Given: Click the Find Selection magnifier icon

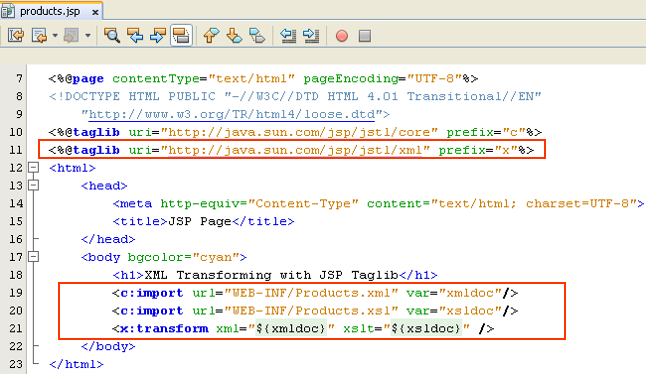Looking at the screenshot, I should click(x=112, y=36).
